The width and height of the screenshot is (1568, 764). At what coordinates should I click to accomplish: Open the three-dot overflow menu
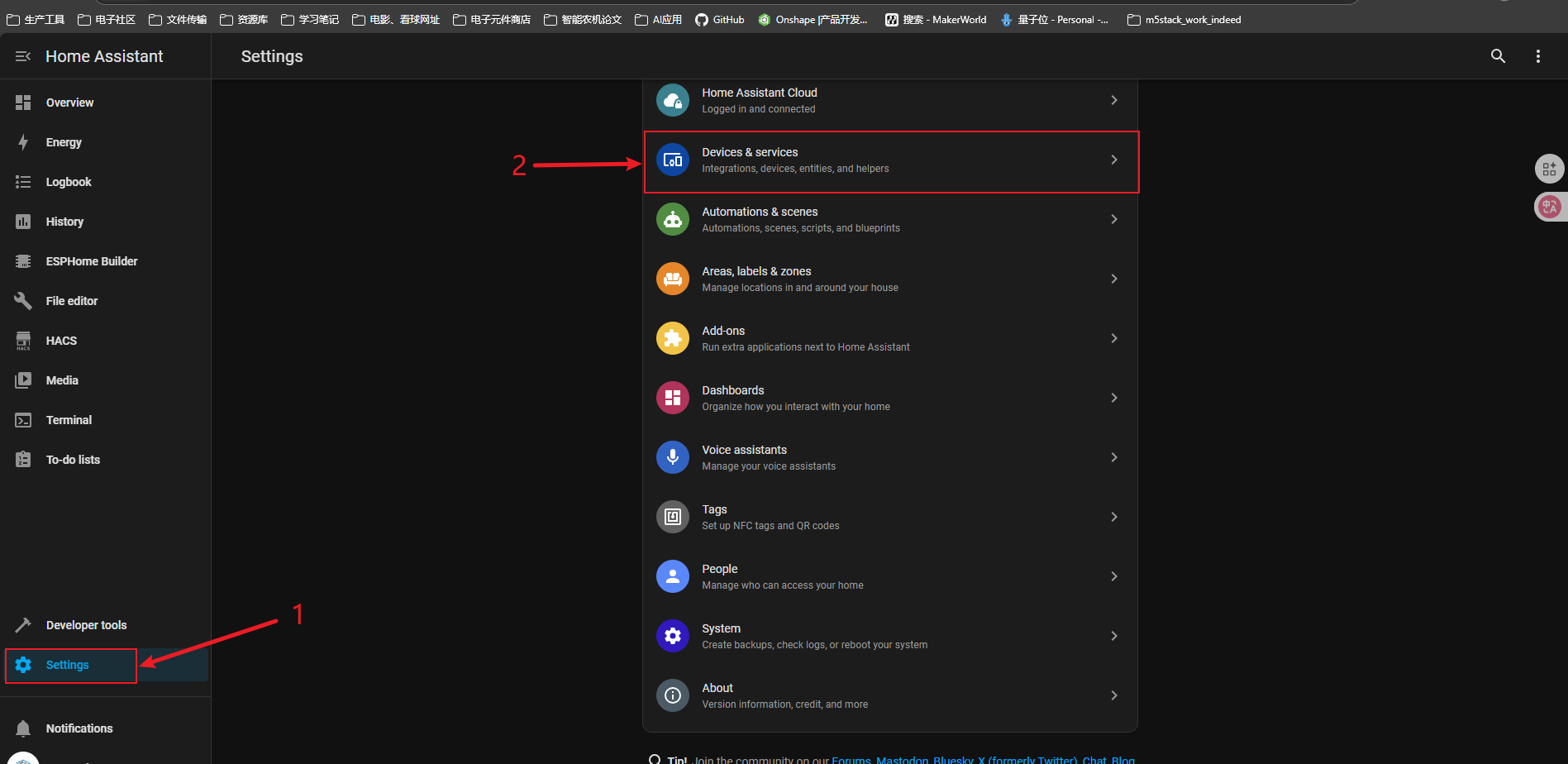point(1538,56)
